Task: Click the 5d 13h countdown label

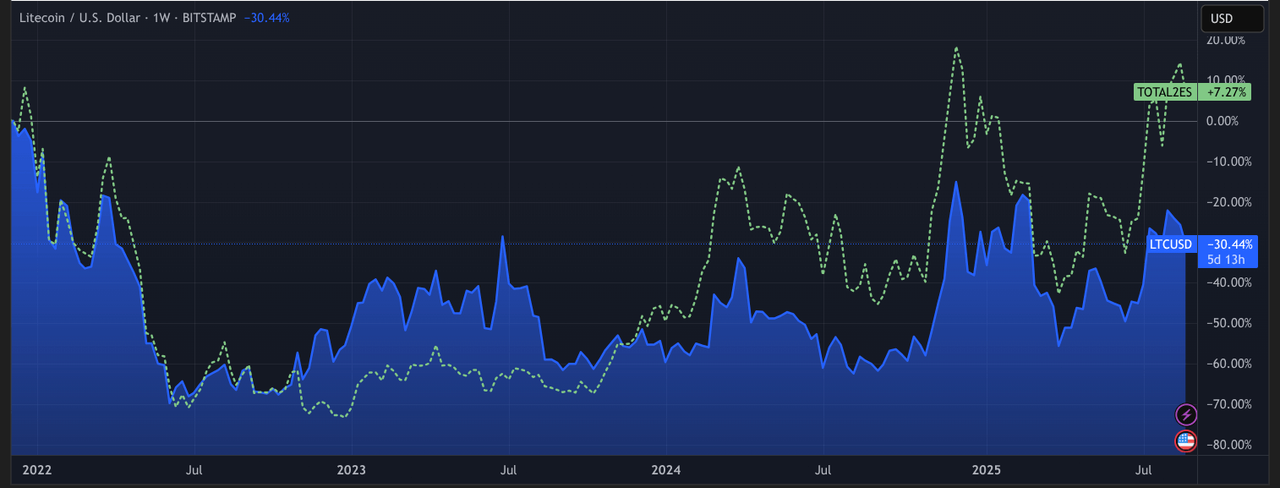Action: [1225, 260]
